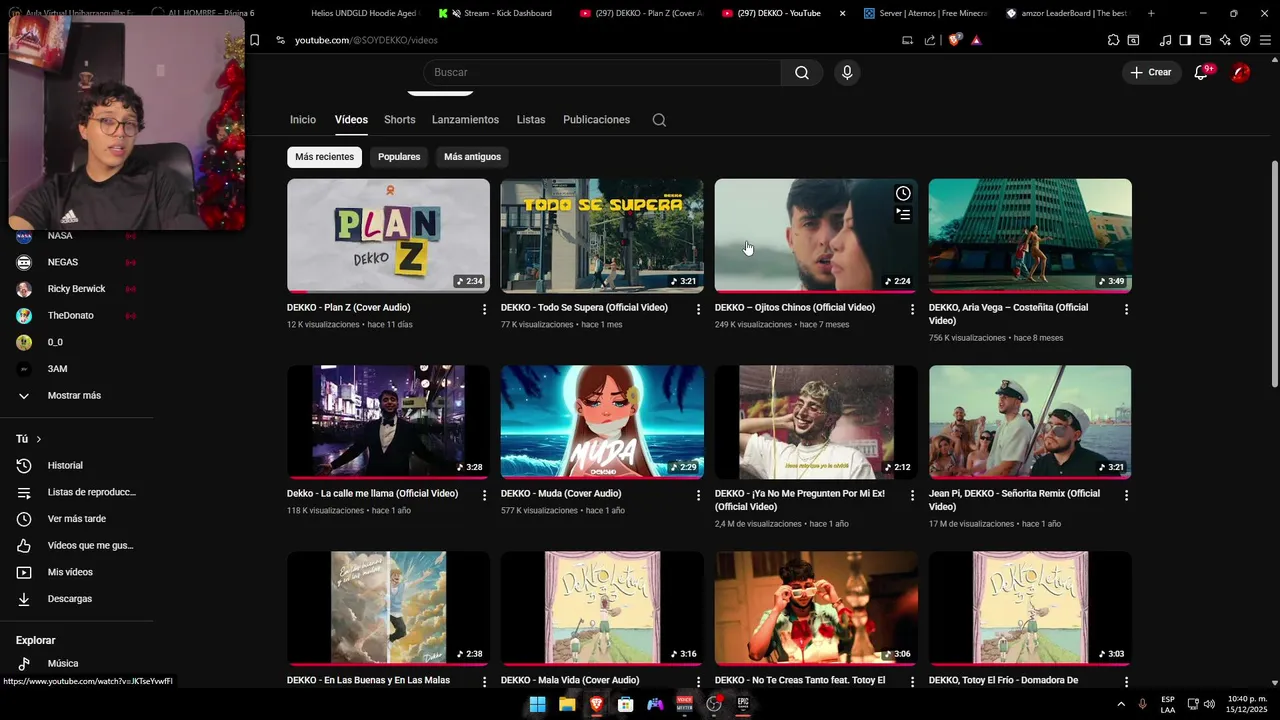
Task: Open options menu for Costeñita video
Action: click(x=1126, y=309)
